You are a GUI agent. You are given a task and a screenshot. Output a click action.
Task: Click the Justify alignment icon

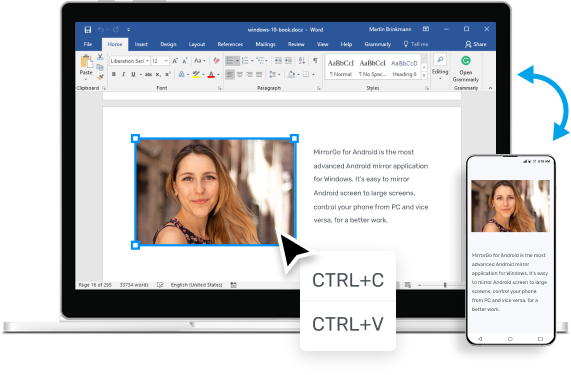pyautogui.click(x=259, y=74)
